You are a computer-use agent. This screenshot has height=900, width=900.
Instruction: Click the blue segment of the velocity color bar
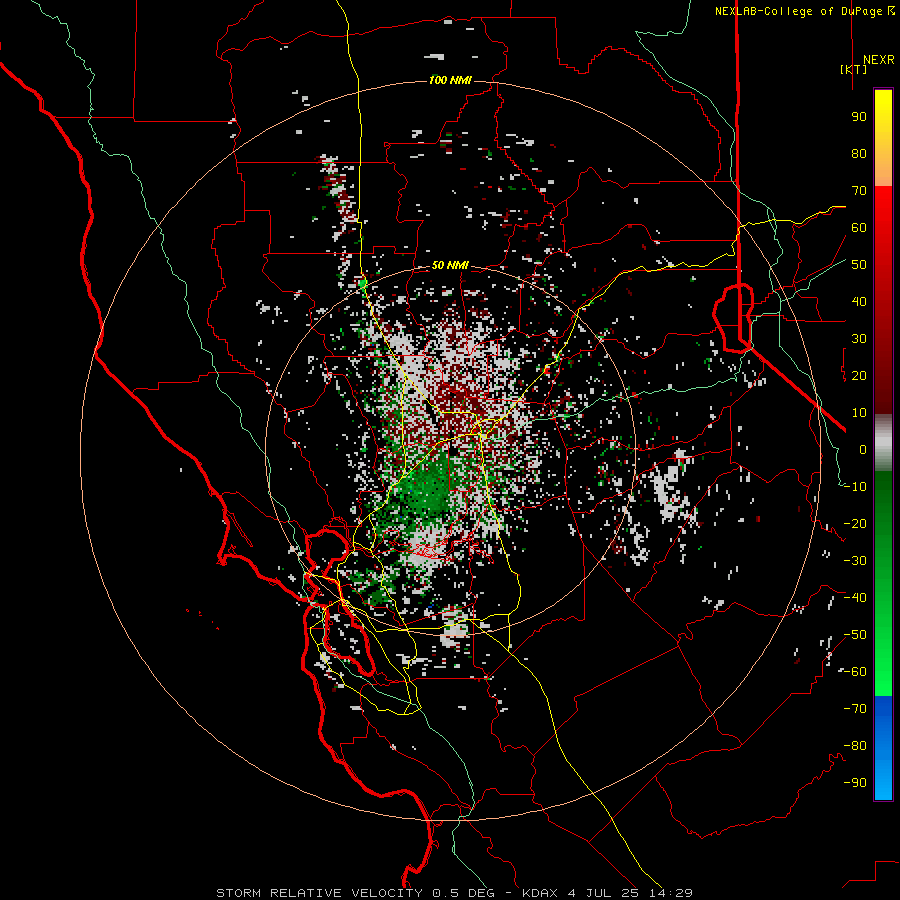click(x=883, y=748)
